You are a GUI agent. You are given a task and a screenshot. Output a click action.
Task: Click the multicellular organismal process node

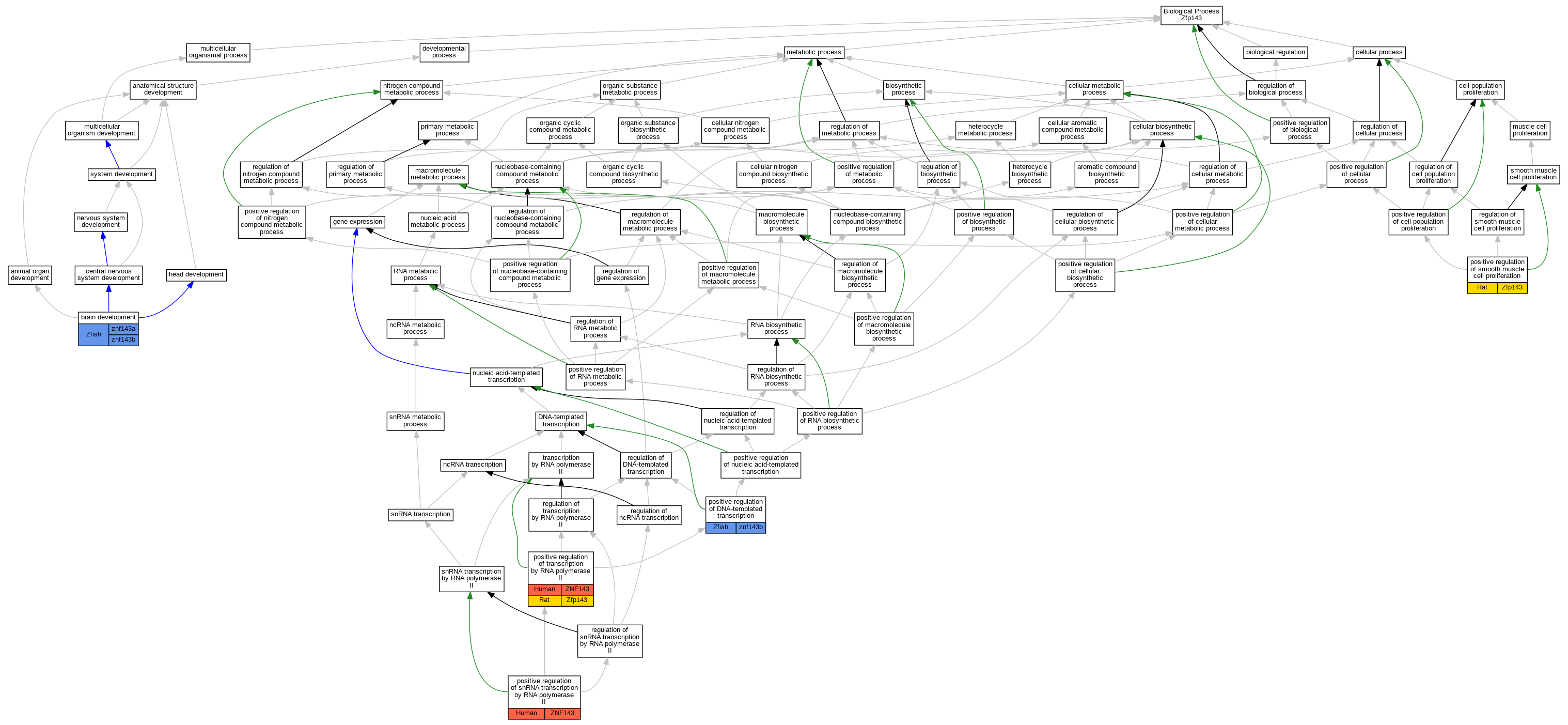click(x=217, y=52)
